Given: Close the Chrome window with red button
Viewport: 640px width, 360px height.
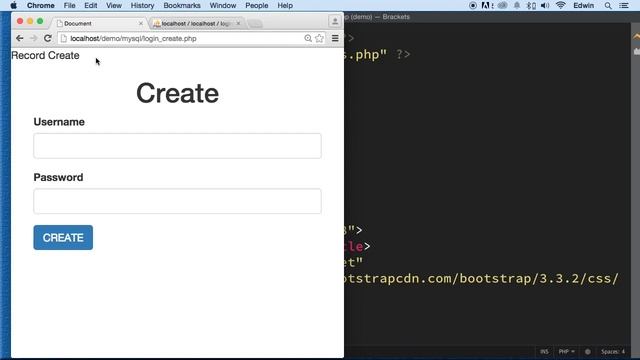Looking at the screenshot, I should click(20, 21).
